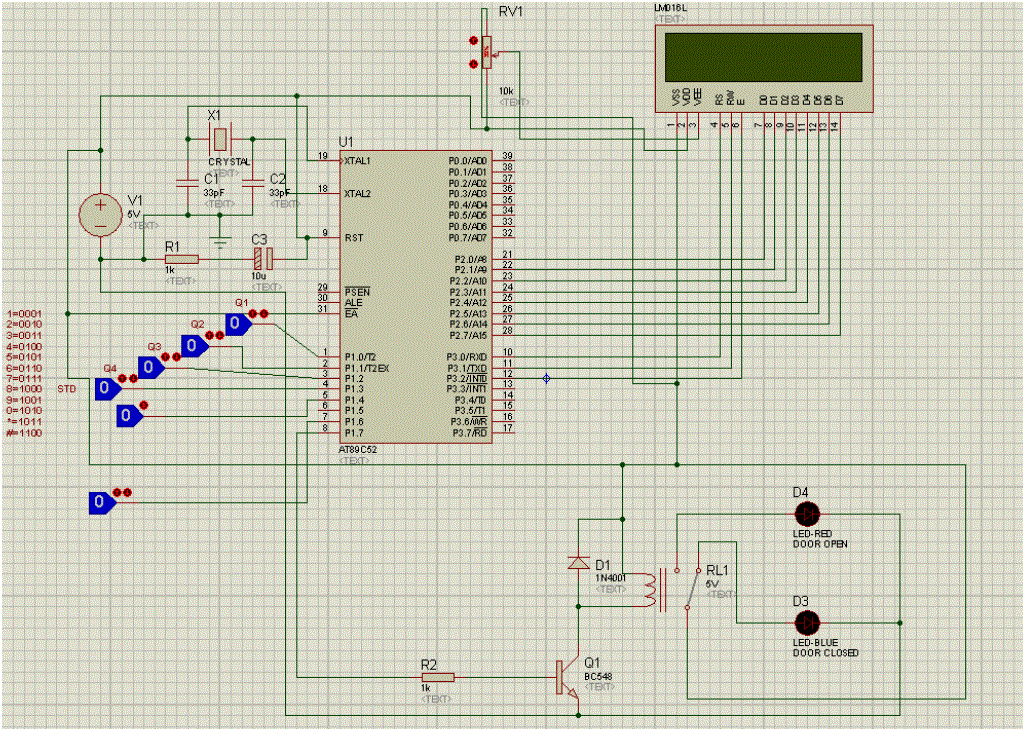Toggle the Q1 logic state input
Image resolution: width=1023 pixels, height=729 pixels.
(237, 324)
